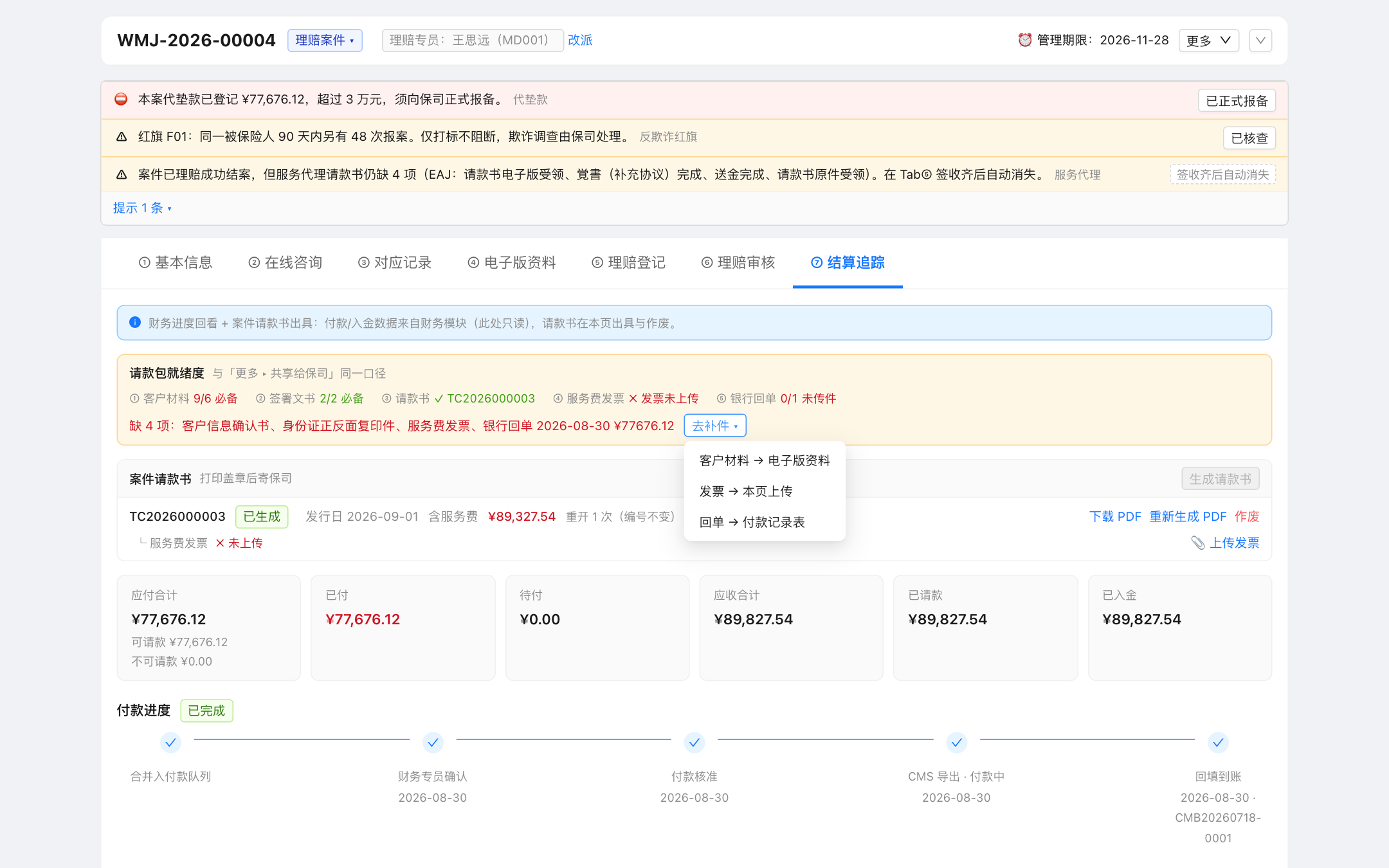1389x868 pixels.
Task: Click the 代垫款 tag label
Action: pyautogui.click(x=531, y=99)
